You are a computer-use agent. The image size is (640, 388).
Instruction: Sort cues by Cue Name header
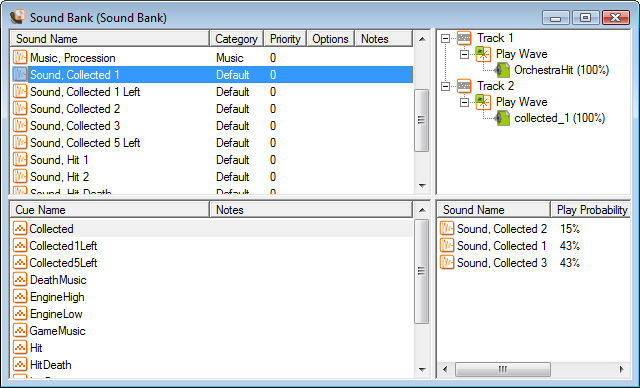109,209
